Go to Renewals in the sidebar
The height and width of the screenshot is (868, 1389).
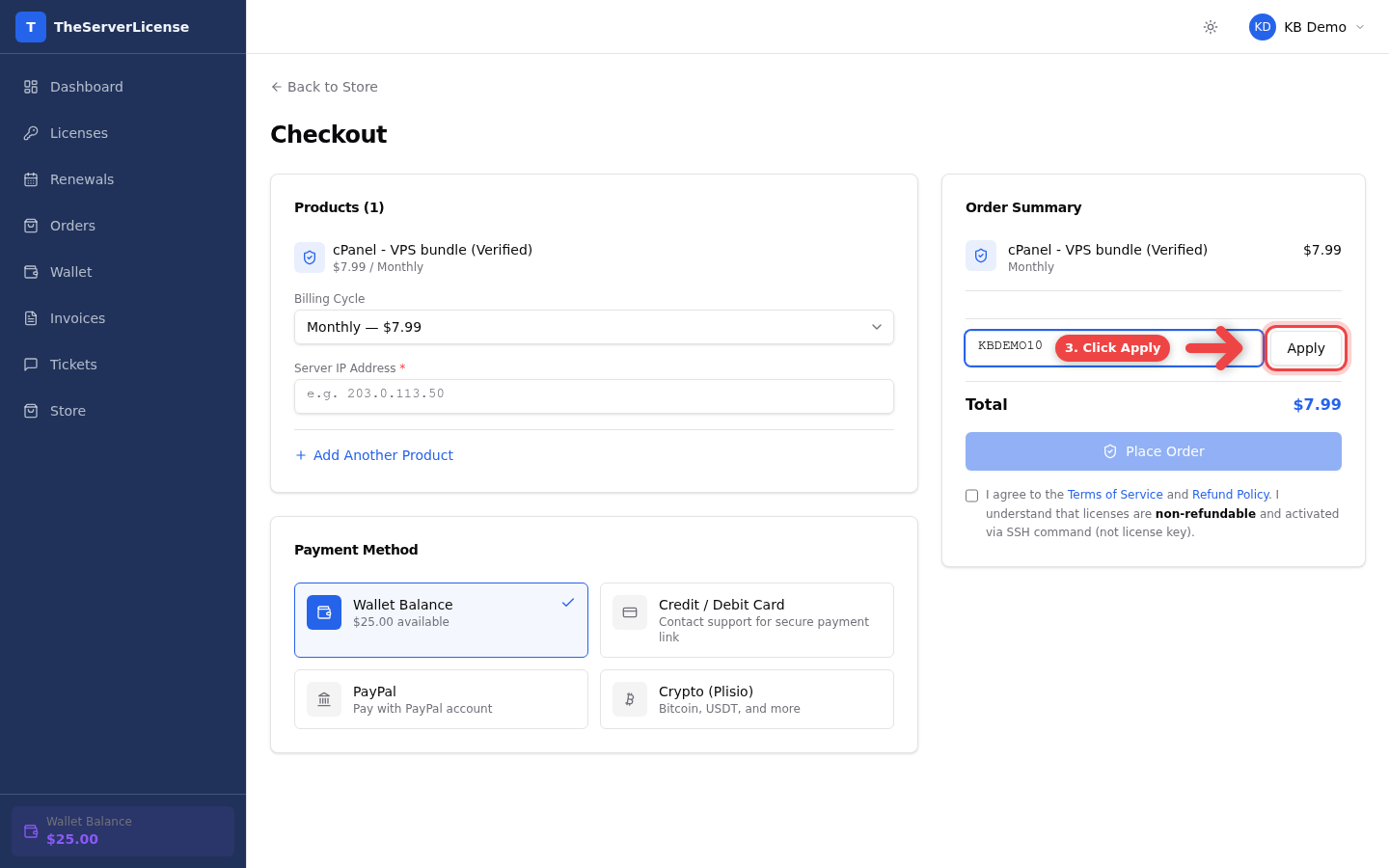point(123,179)
